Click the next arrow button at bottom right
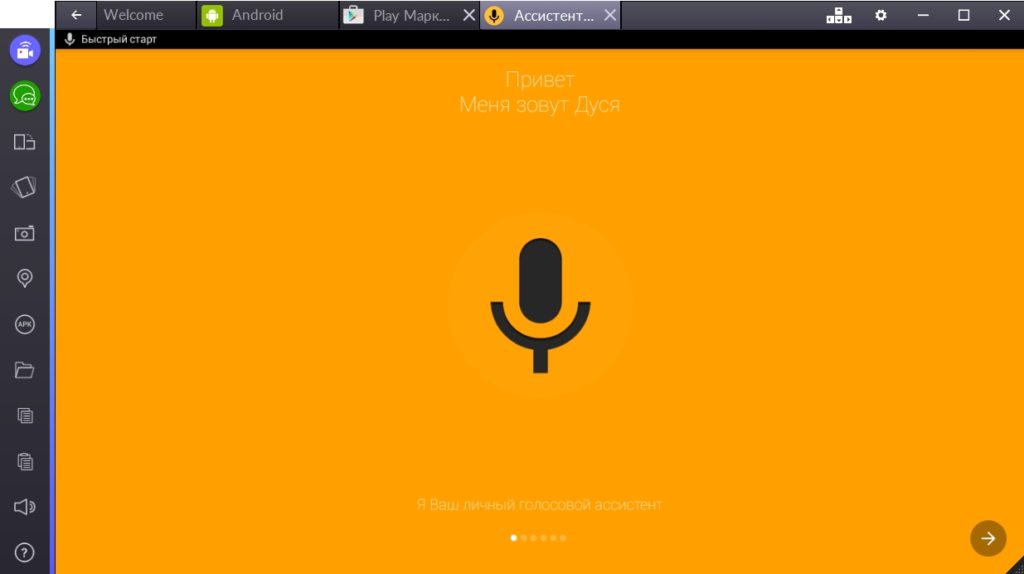Screen dimensions: 1024x574 [988, 538]
